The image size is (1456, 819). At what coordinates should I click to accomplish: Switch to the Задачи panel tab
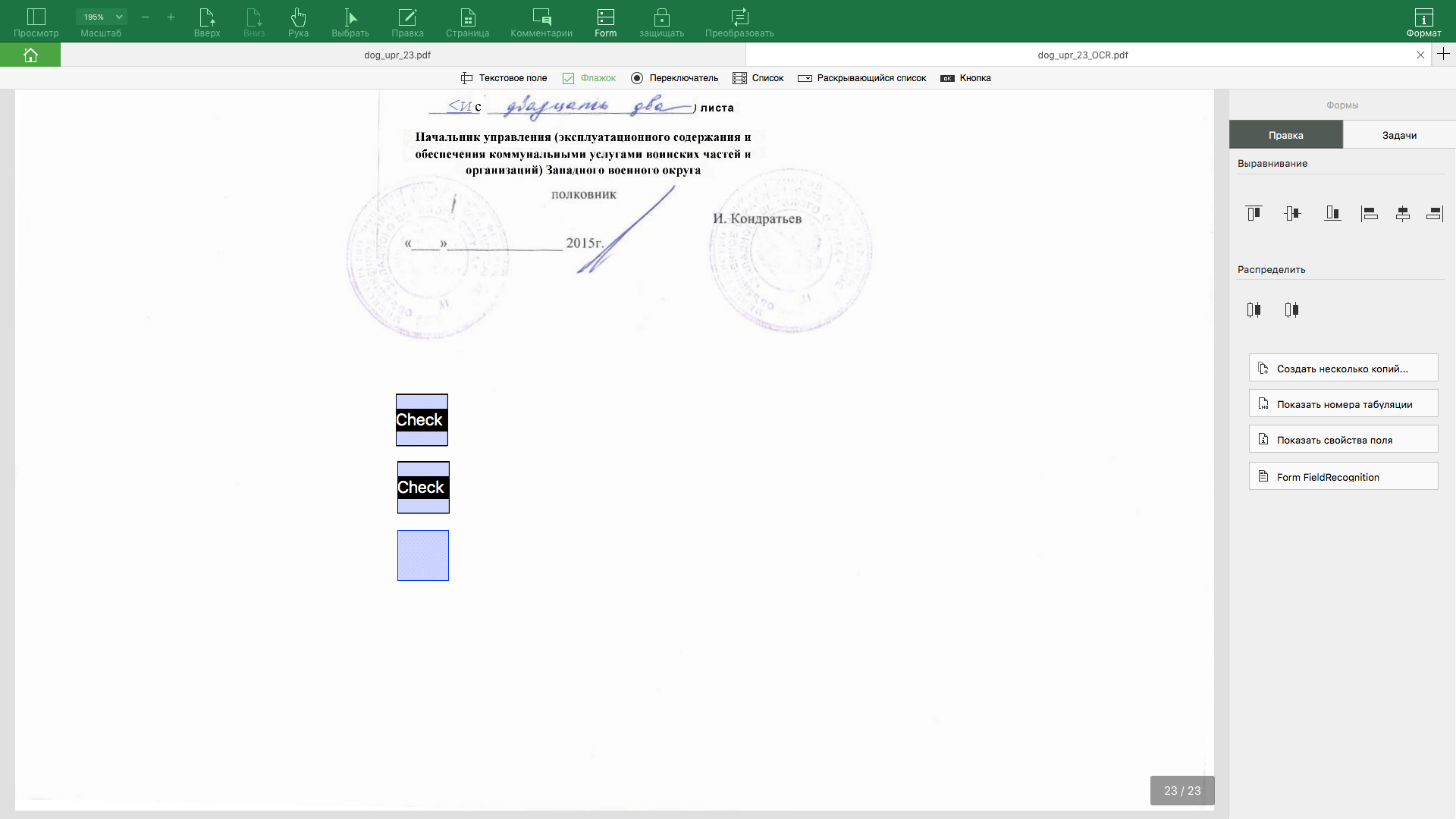1399,135
